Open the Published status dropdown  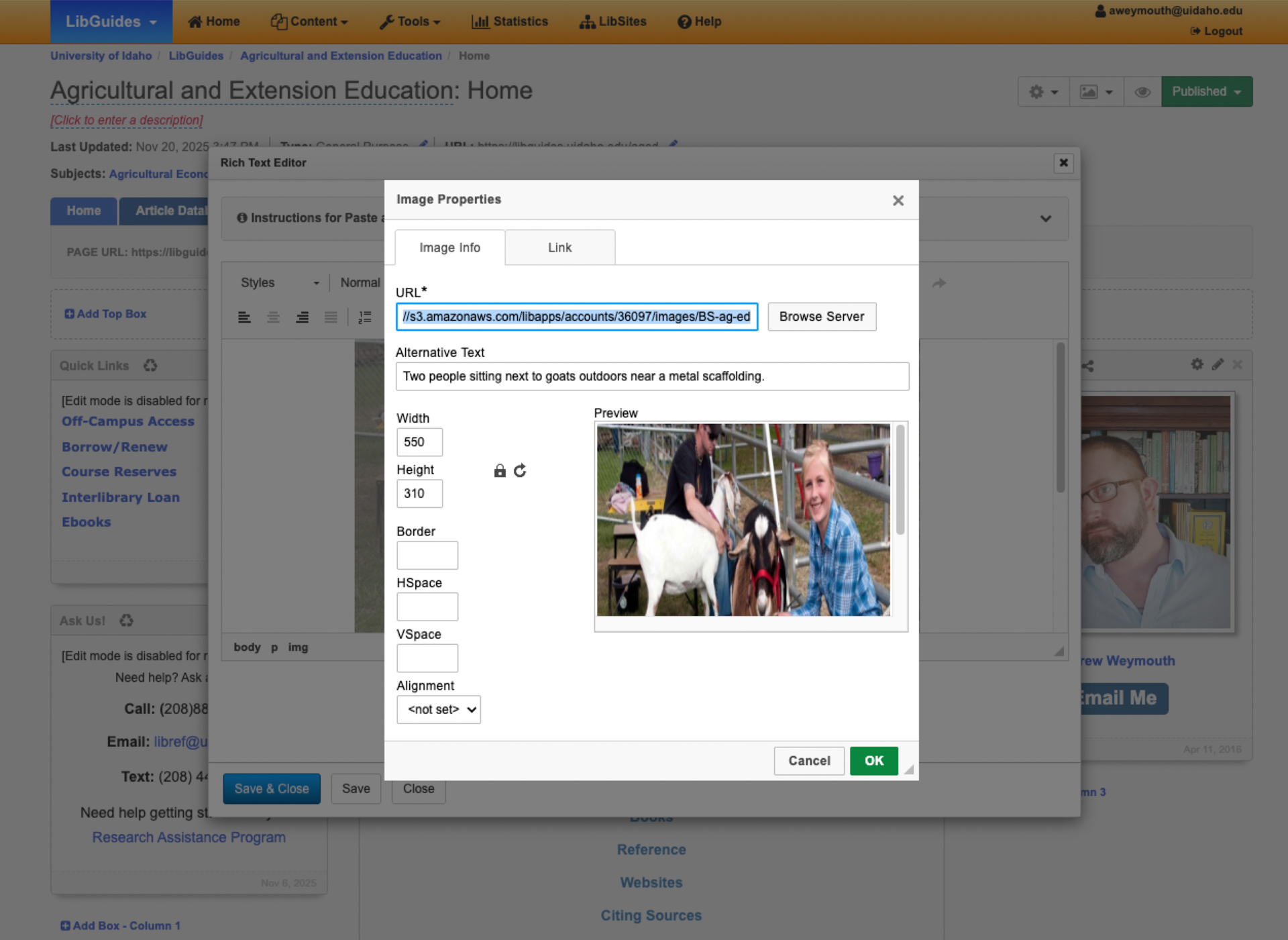[1206, 92]
